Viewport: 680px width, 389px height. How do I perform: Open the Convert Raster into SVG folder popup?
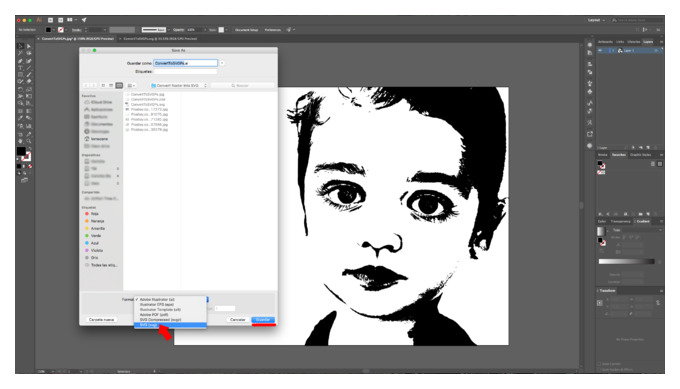coord(179,85)
